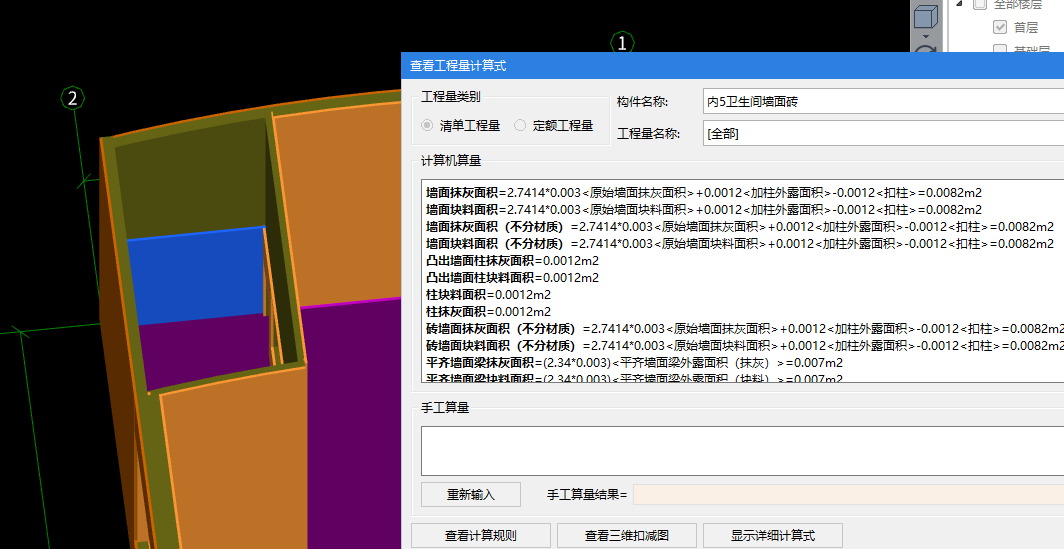Click the 重新输入 button
The image size is (1064, 549).
[x=471, y=495]
